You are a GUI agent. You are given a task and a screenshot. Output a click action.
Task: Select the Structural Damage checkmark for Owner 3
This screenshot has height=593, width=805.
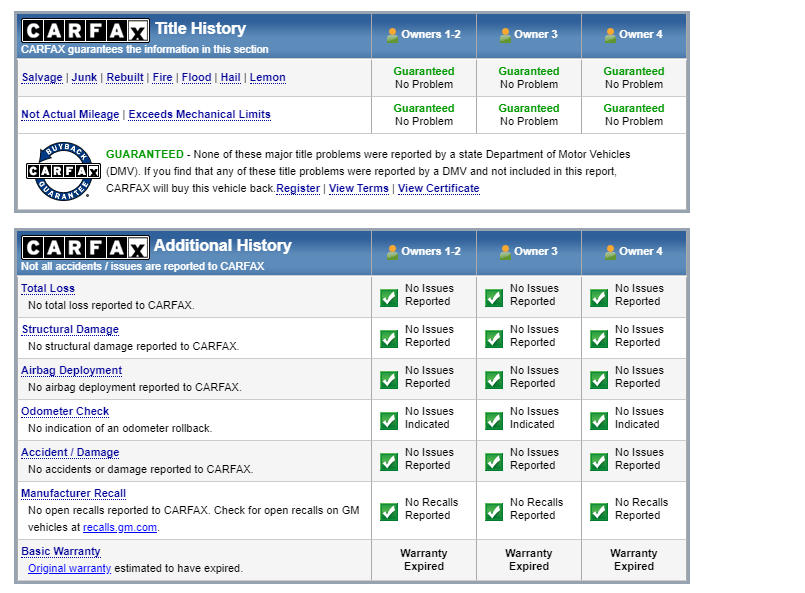494,339
